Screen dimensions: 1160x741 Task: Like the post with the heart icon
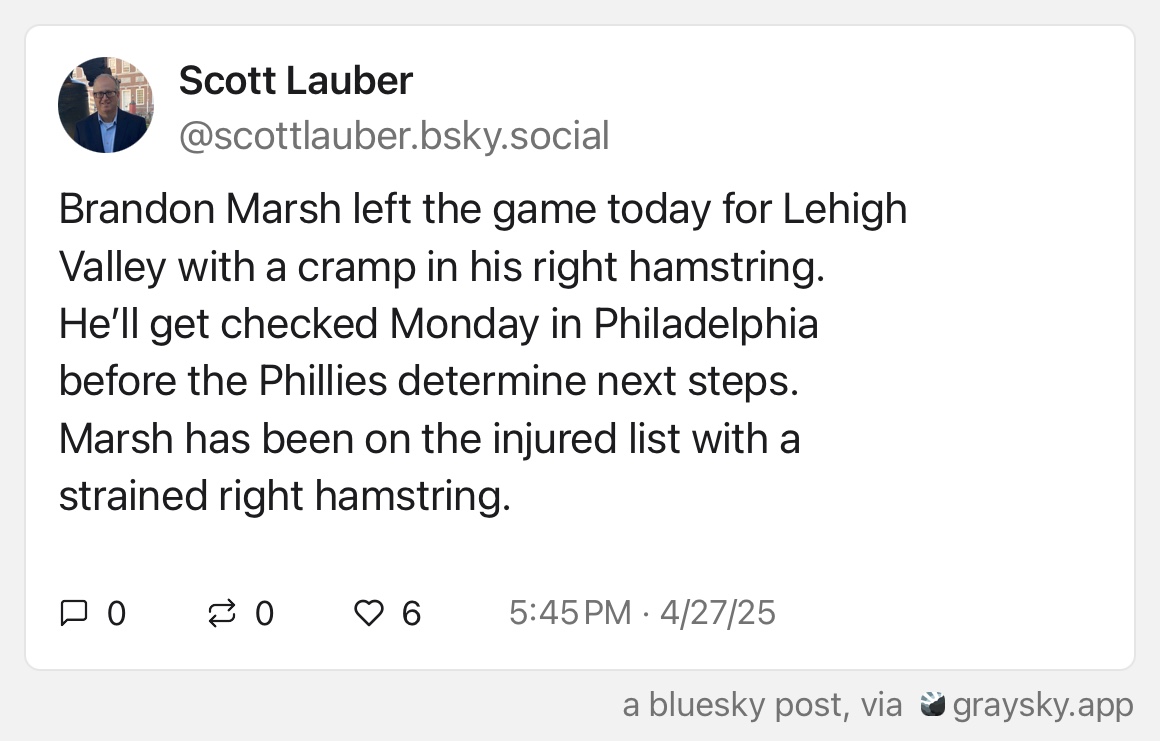coord(369,613)
